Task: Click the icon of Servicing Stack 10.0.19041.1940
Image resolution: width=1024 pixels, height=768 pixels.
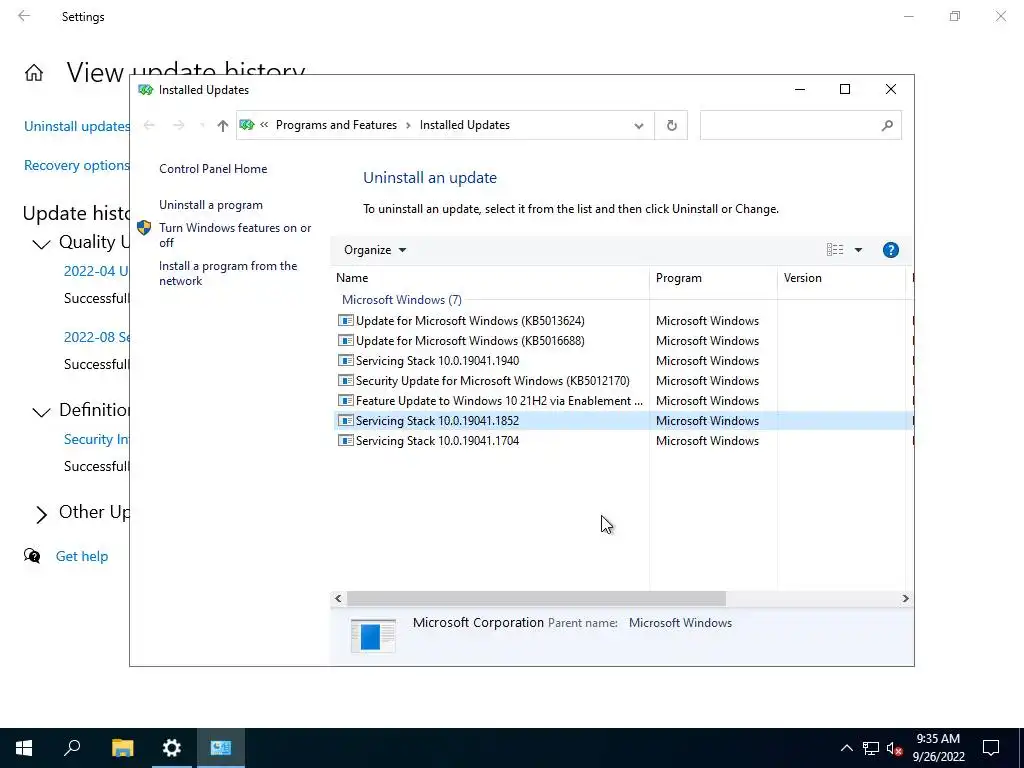Action: point(345,360)
